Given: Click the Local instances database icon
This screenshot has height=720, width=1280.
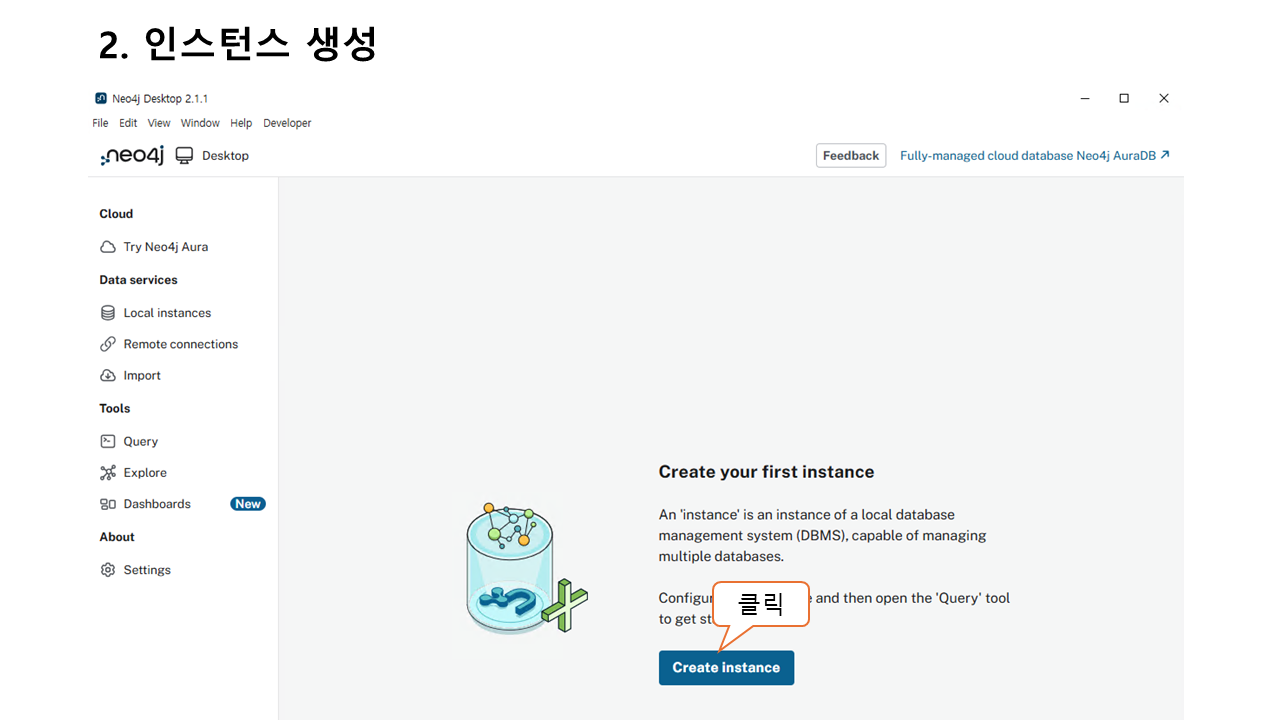Looking at the screenshot, I should tap(108, 313).
